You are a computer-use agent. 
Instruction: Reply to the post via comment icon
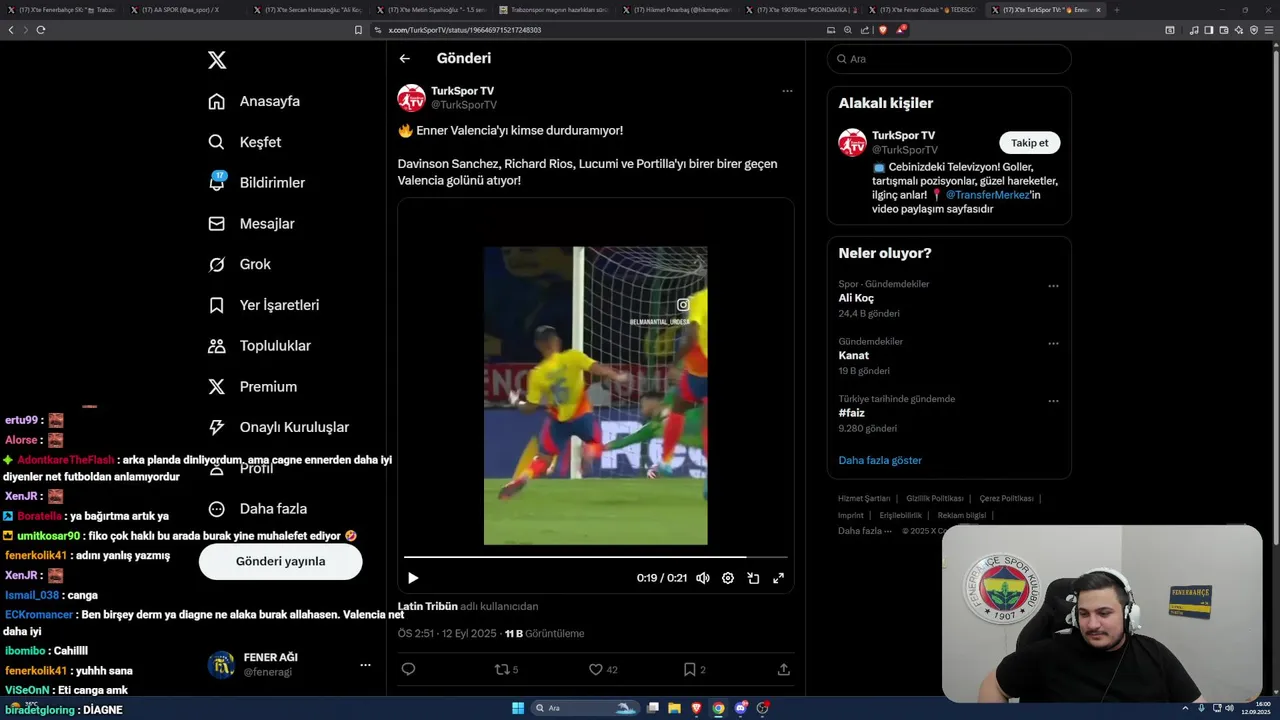click(x=408, y=669)
